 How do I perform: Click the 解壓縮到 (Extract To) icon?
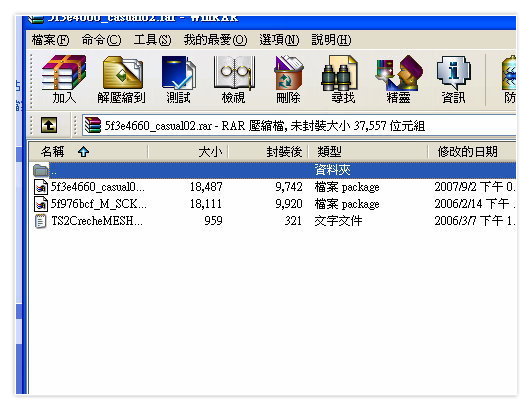click(x=121, y=79)
